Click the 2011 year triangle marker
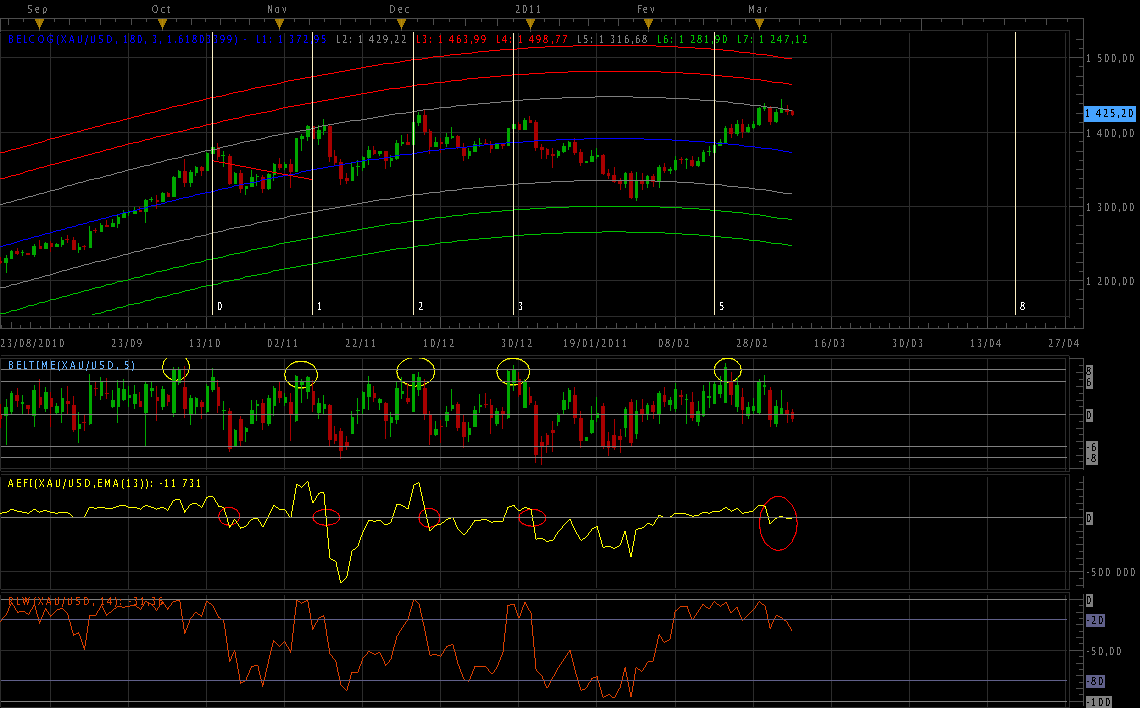Screen dimensions: 1140x708 [529, 23]
